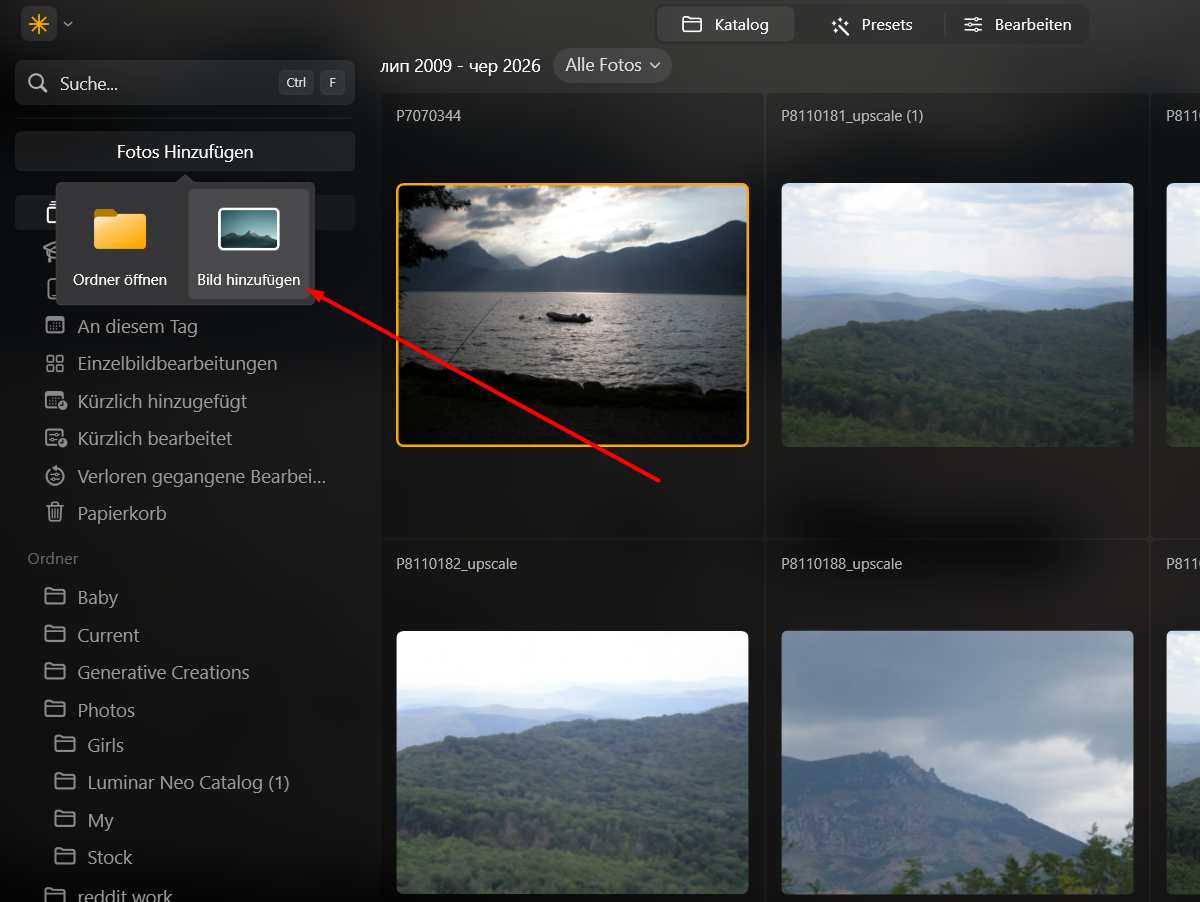Expand the dropdown arrow beside the logo
1200x902 pixels.
point(68,24)
